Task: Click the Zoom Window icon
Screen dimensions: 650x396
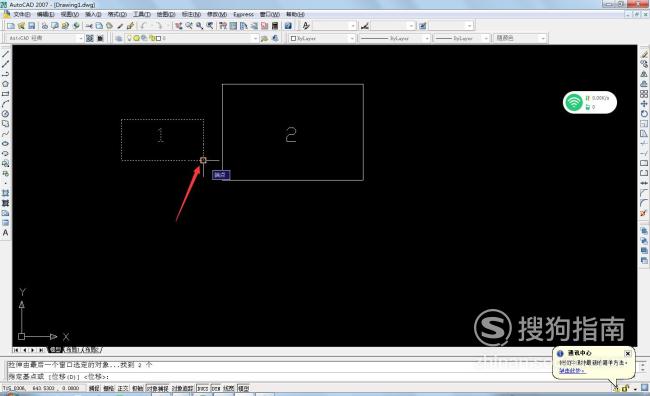Action: tap(199, 26)
